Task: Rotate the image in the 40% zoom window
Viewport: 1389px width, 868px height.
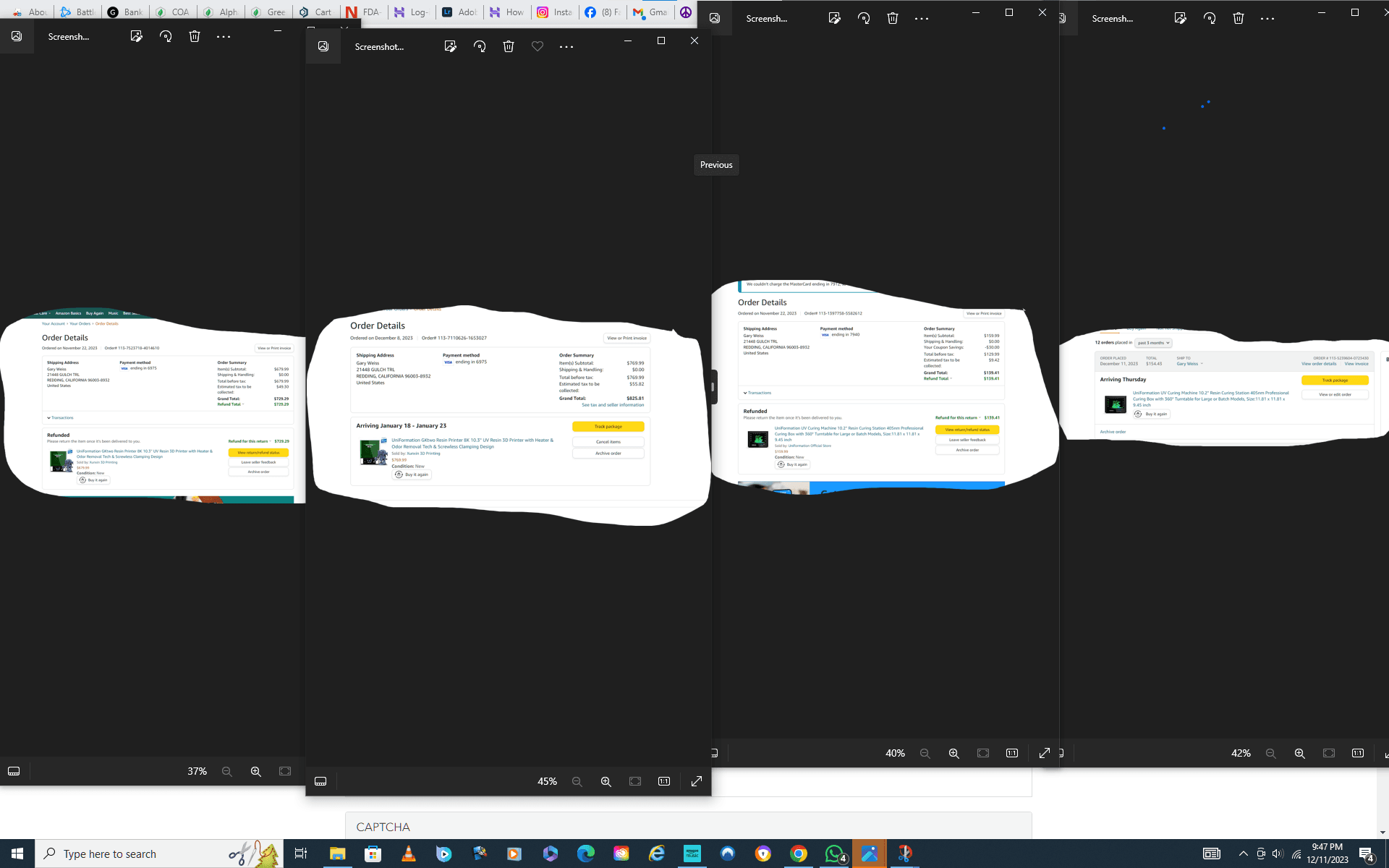Action: tap(863, 19)
